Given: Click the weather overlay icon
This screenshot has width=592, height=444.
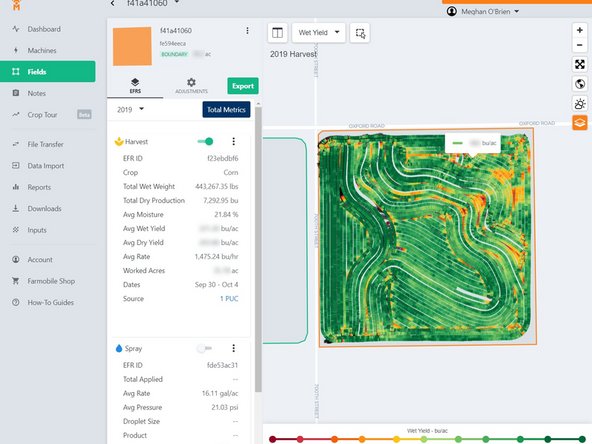Looking at the screenshot, I should pos(580,103).
